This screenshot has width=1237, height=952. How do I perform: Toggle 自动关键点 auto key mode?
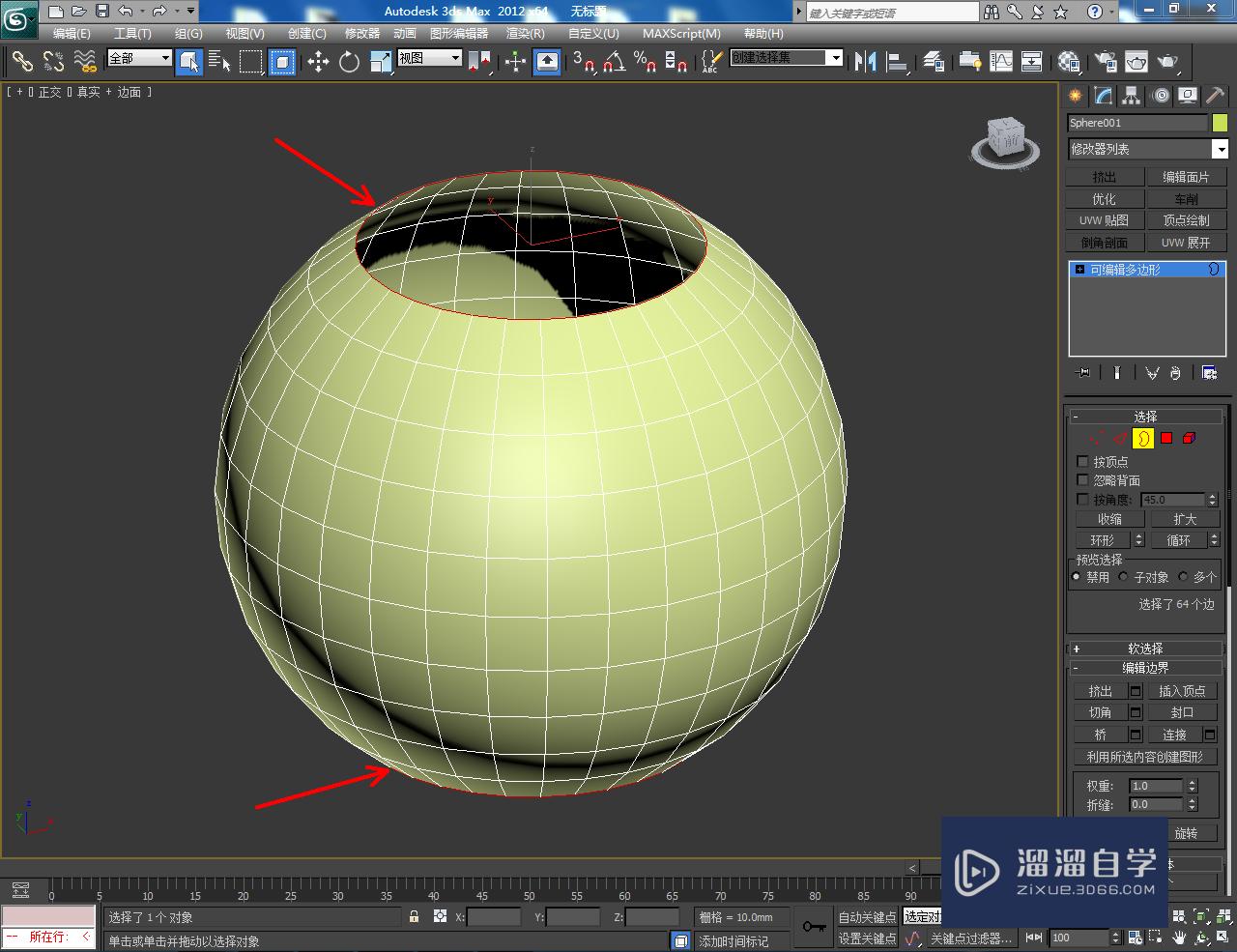point(867,917)
